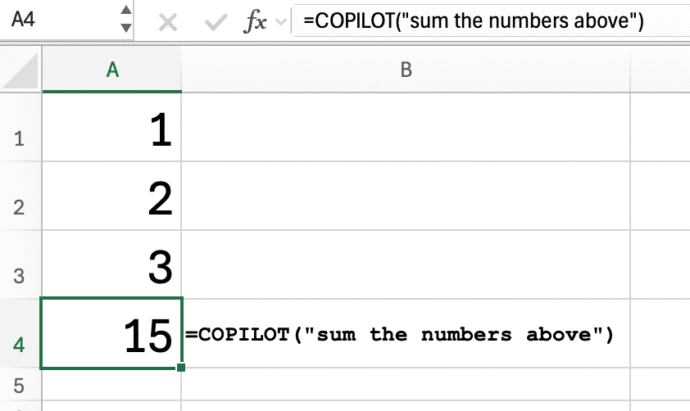Select the COPILOT formula text in B4
This screenshot has height=411, width=690.
(399, 334)
